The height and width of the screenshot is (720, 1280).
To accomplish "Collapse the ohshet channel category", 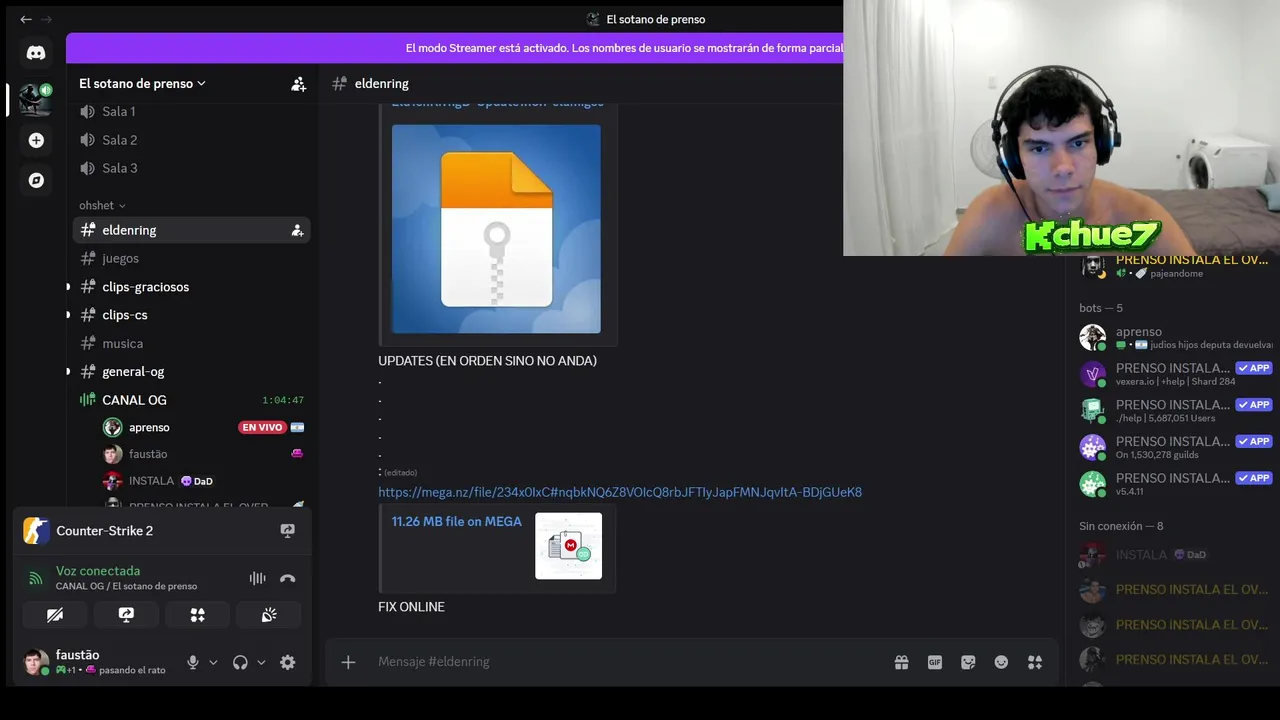I will click(x=102, y=206).
